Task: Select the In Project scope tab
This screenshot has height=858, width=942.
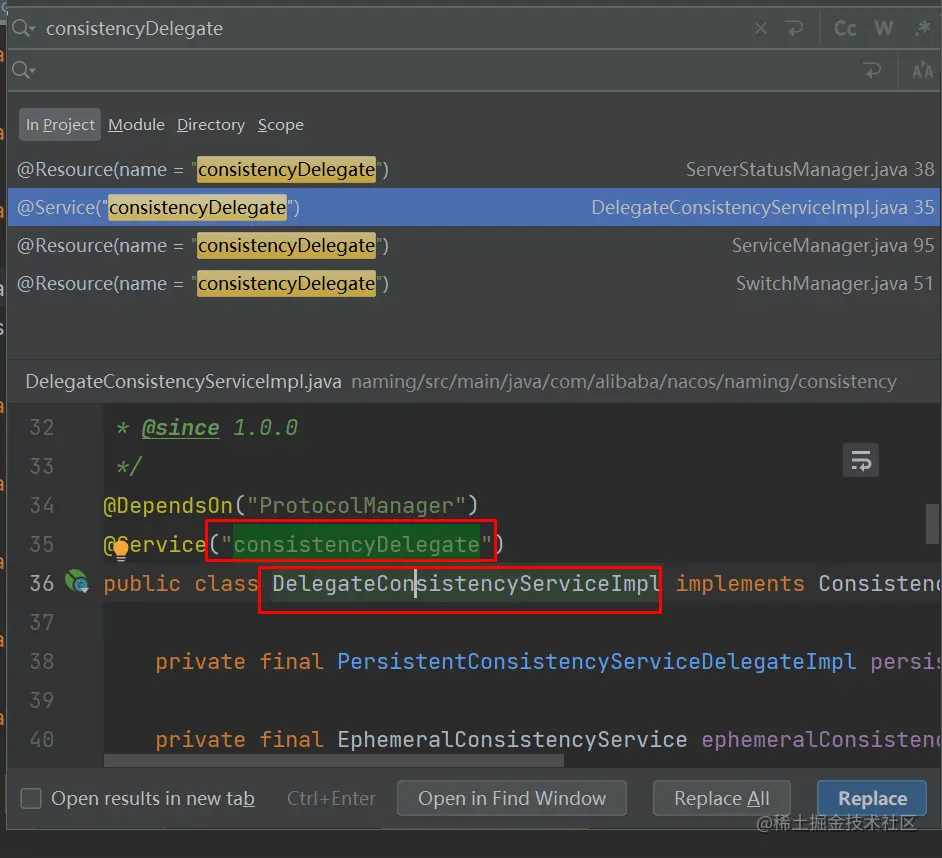Action: [60, 124]
